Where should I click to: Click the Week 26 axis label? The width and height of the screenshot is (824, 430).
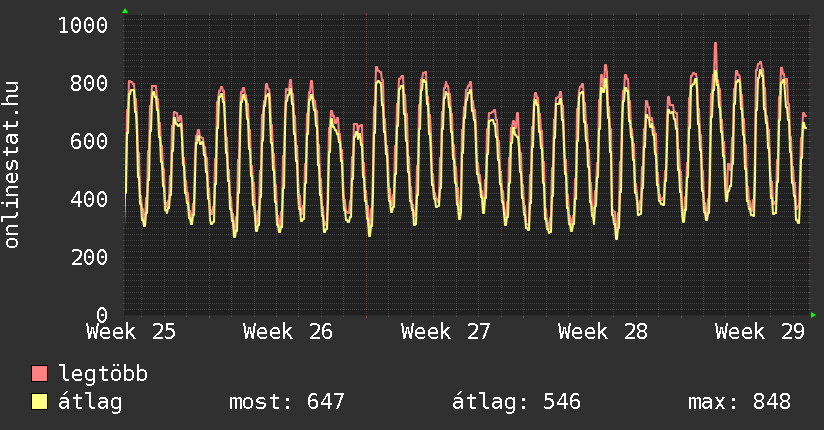(x=288, y=332)
